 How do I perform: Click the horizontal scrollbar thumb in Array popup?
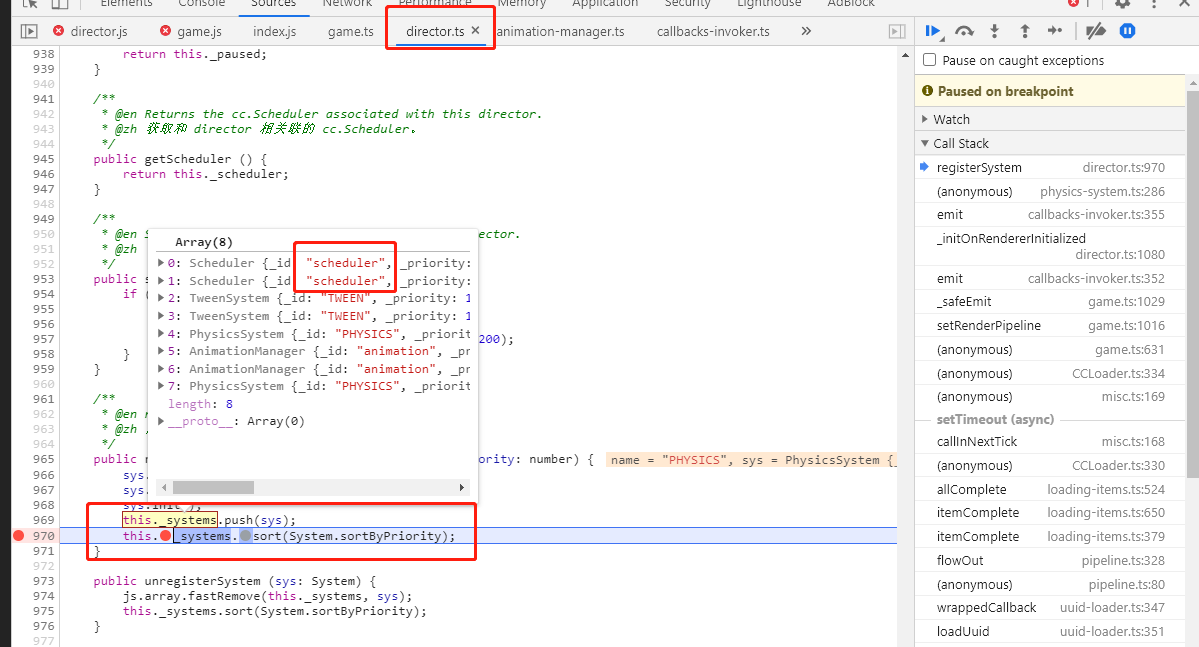213,487
